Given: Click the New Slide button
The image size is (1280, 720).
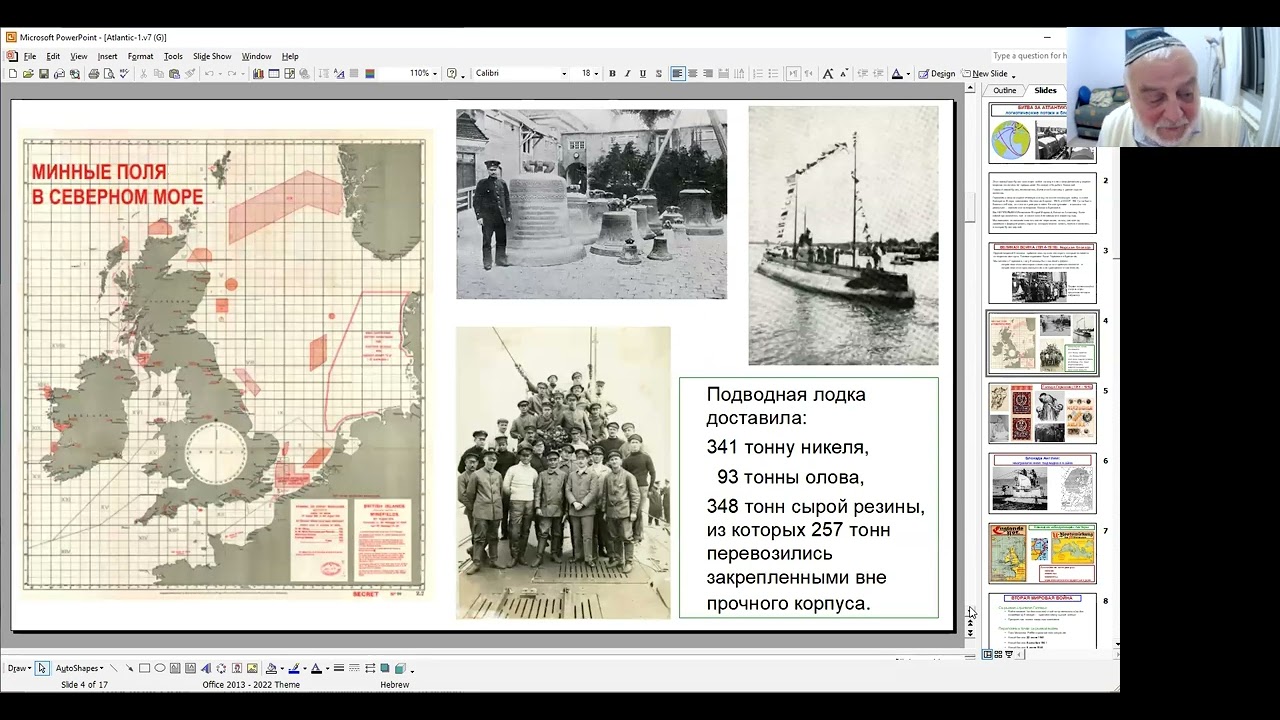Looking at the screenshot, I should pos(988,73).
